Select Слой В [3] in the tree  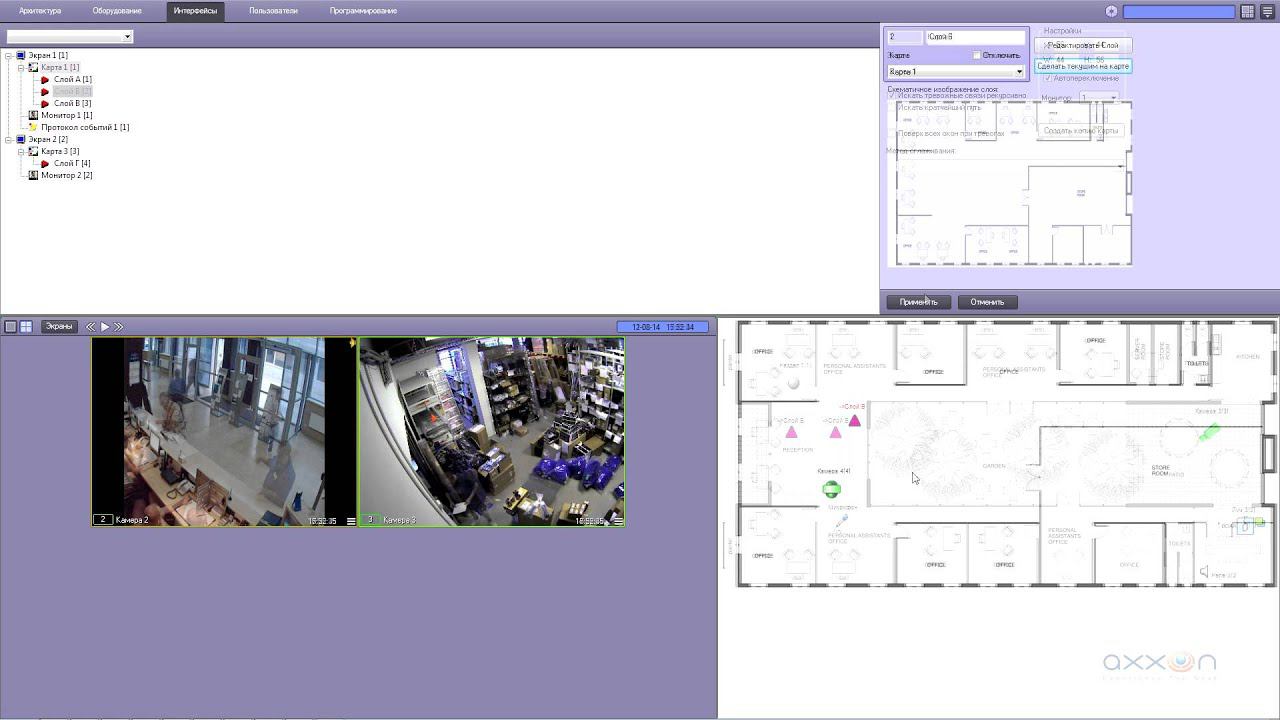click(73, 103)
